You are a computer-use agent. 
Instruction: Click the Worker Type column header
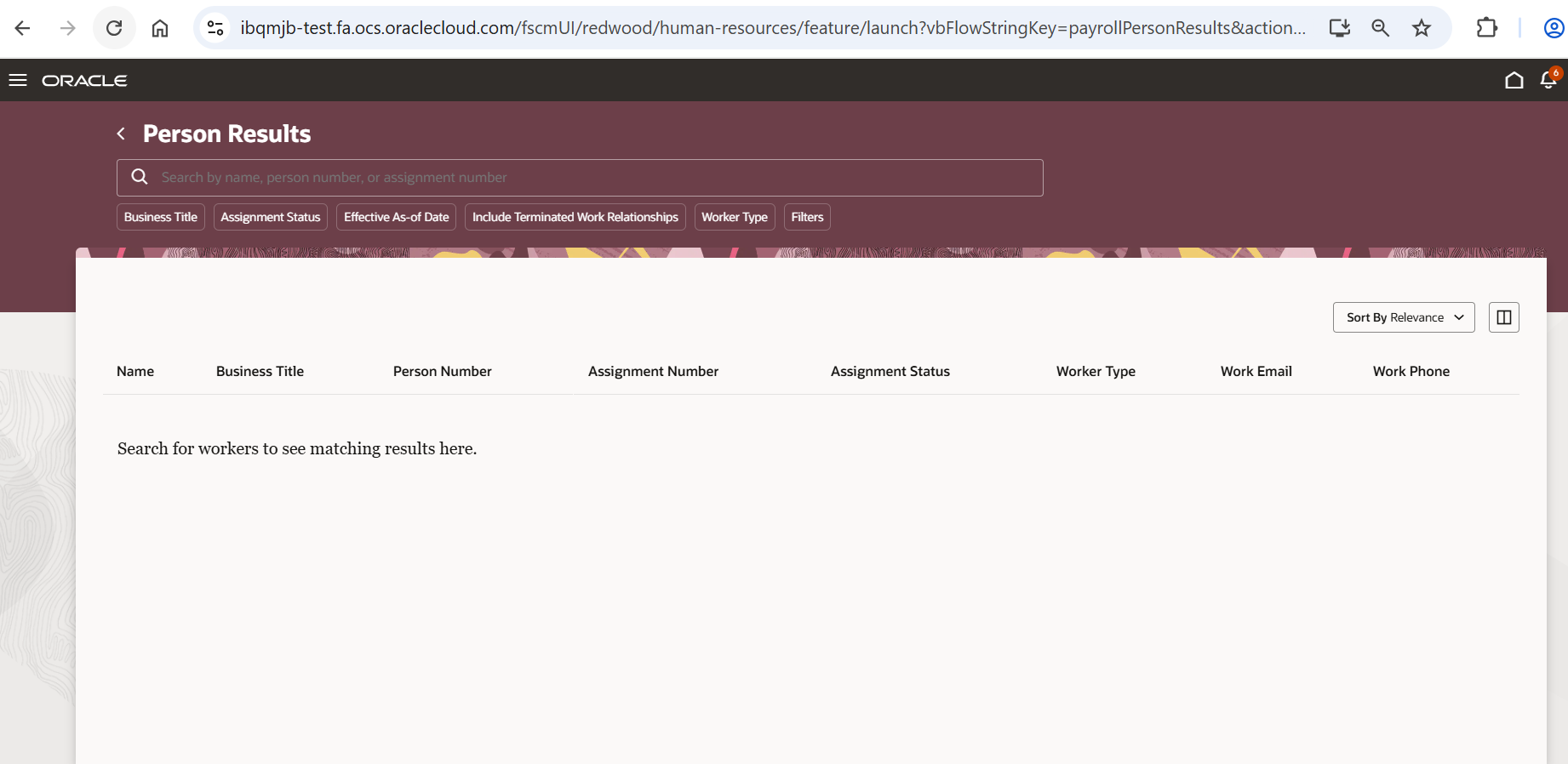click(1096, 371)
